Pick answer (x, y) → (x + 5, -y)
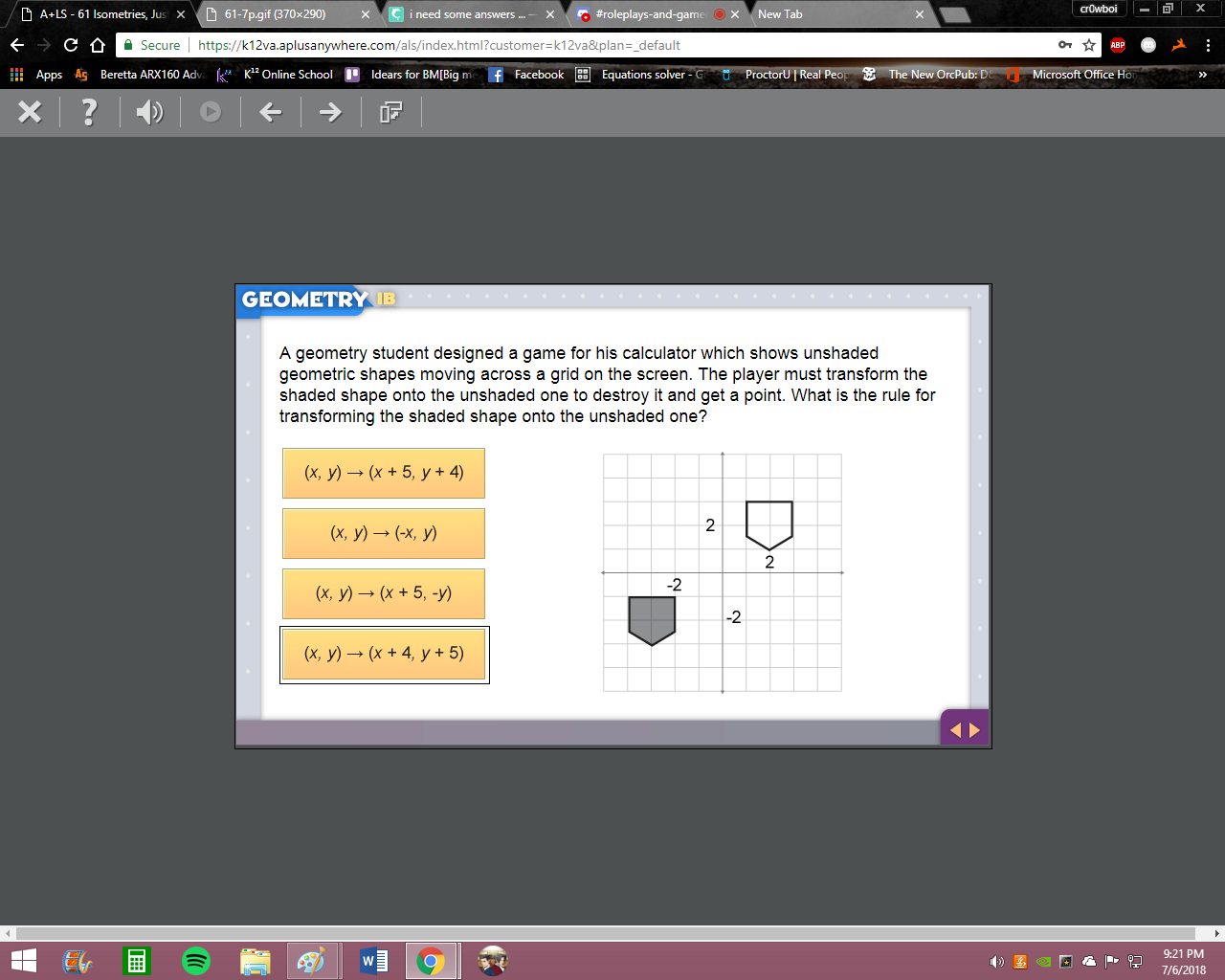The width and height of the screenshot is (1225, 980). (384, 593)
